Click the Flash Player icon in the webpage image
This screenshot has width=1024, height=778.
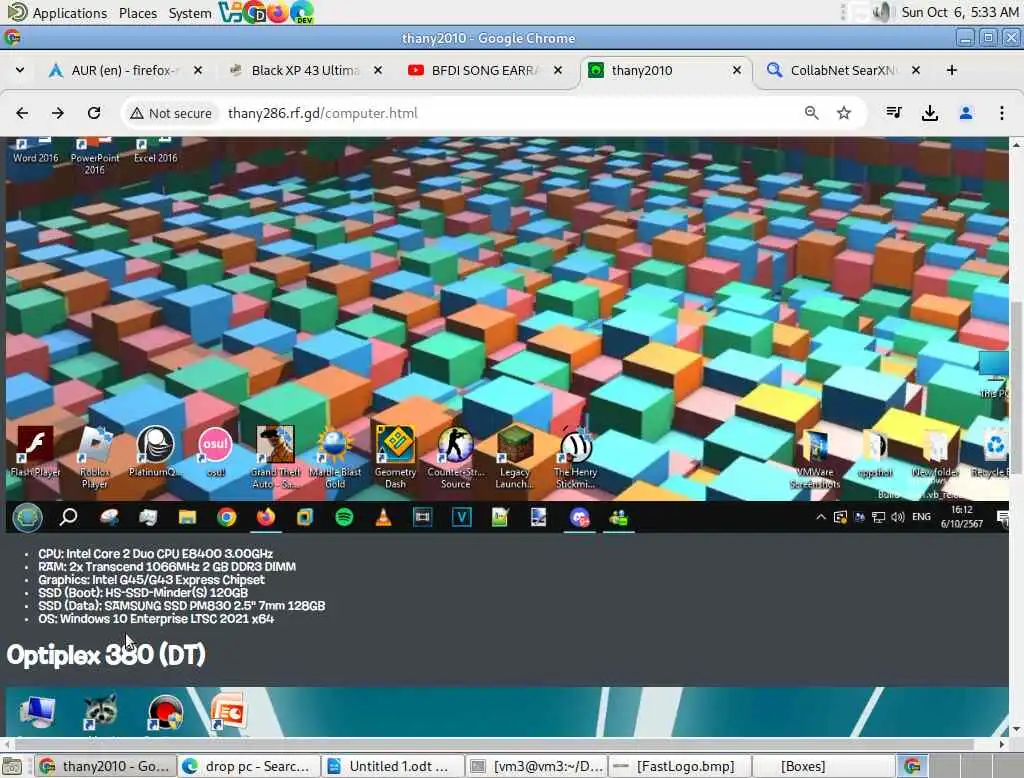point(35,452)
